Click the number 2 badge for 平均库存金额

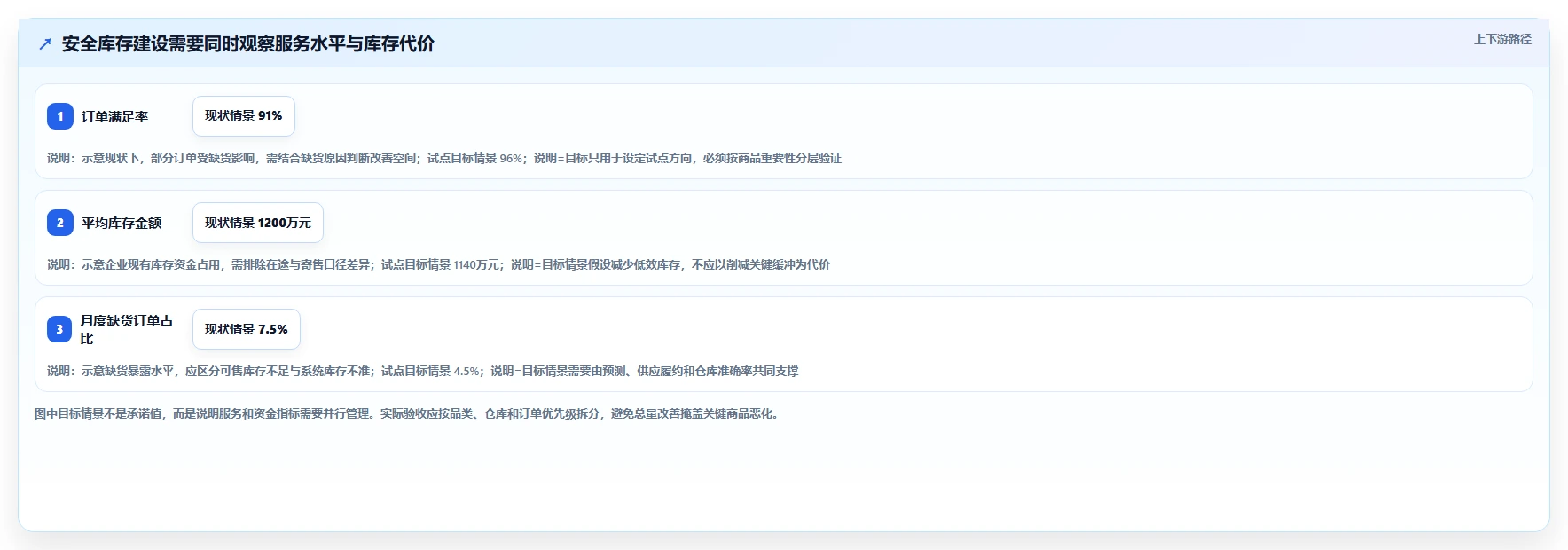tap(60, 223)
